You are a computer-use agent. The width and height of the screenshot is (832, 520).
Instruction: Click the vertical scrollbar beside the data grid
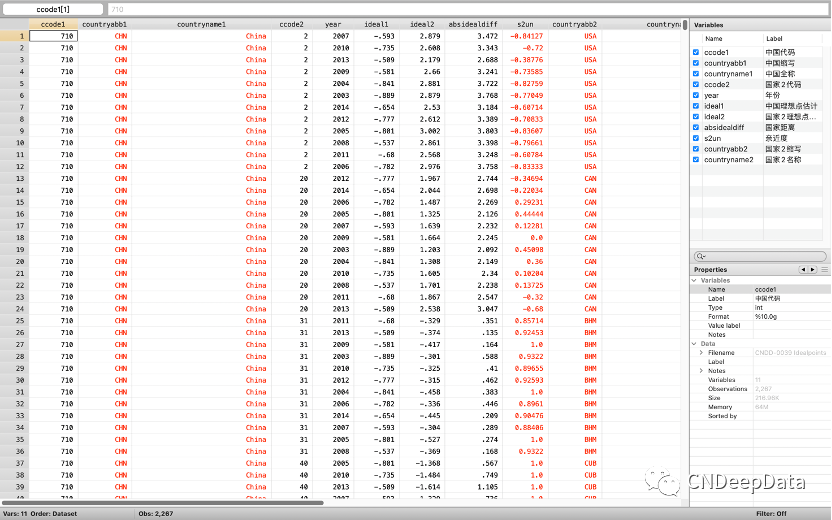point(685,25)
